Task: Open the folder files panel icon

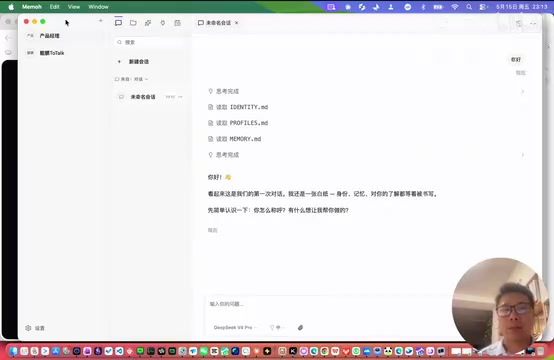Action: [133, 23]
